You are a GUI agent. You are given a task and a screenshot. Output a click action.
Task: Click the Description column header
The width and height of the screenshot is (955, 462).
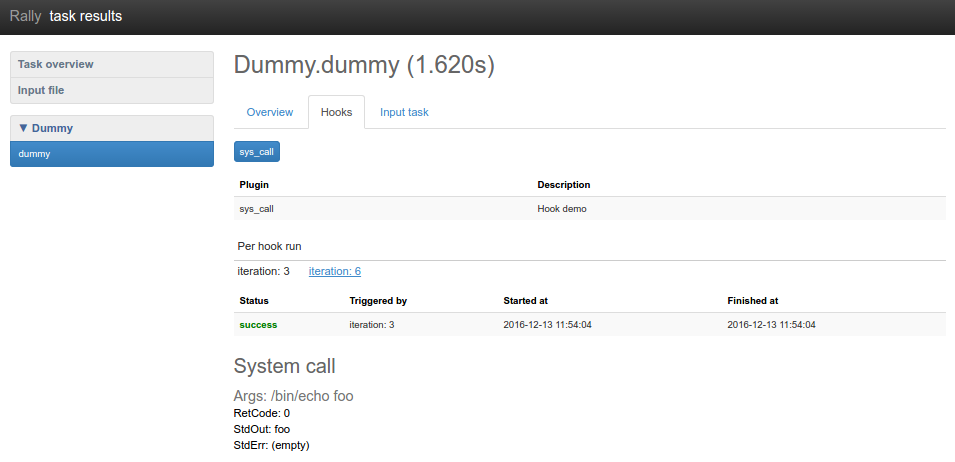point(563,184)
